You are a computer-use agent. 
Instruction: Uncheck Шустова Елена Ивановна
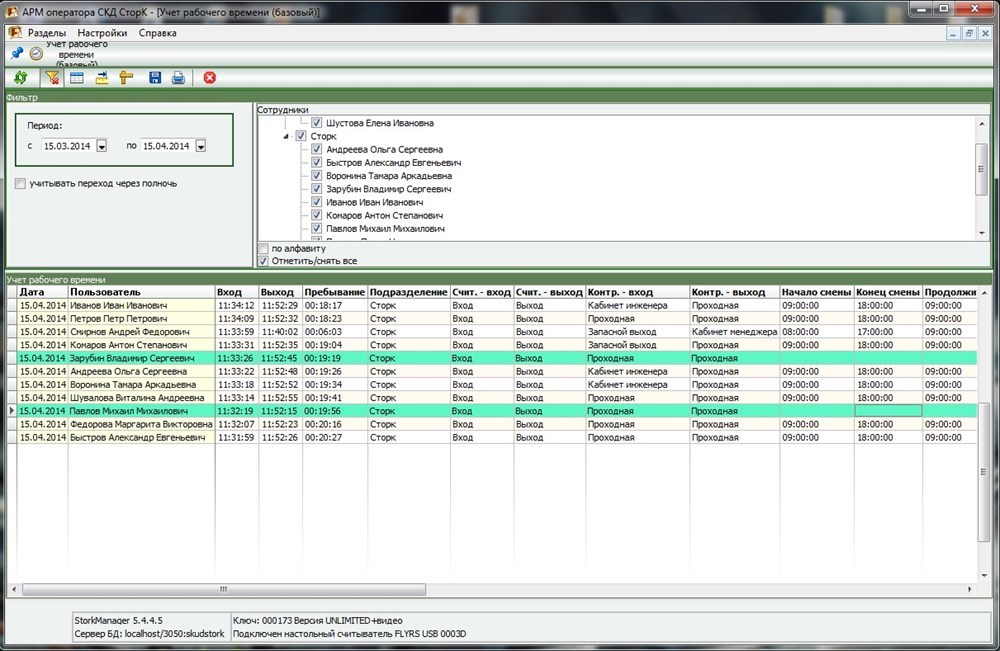coord(316,123)
